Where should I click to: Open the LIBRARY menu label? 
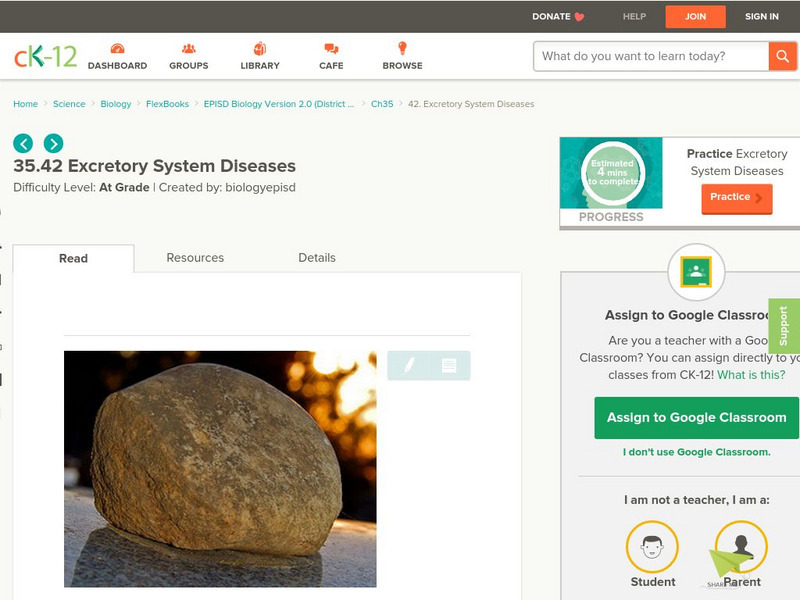click(260, 66)
